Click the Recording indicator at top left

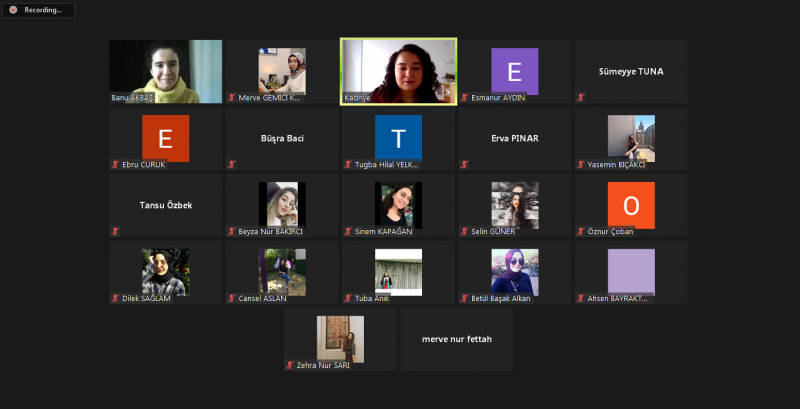pos(37,10)
